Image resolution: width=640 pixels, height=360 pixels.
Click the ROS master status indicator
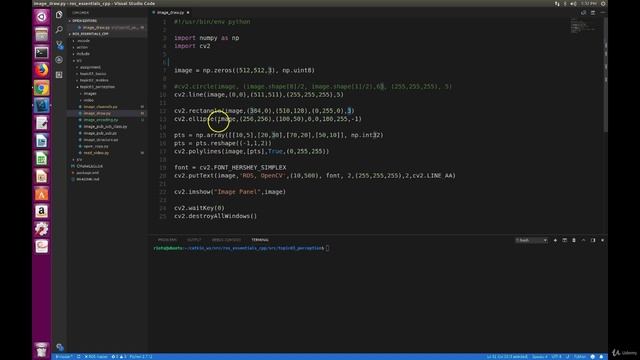96,357
